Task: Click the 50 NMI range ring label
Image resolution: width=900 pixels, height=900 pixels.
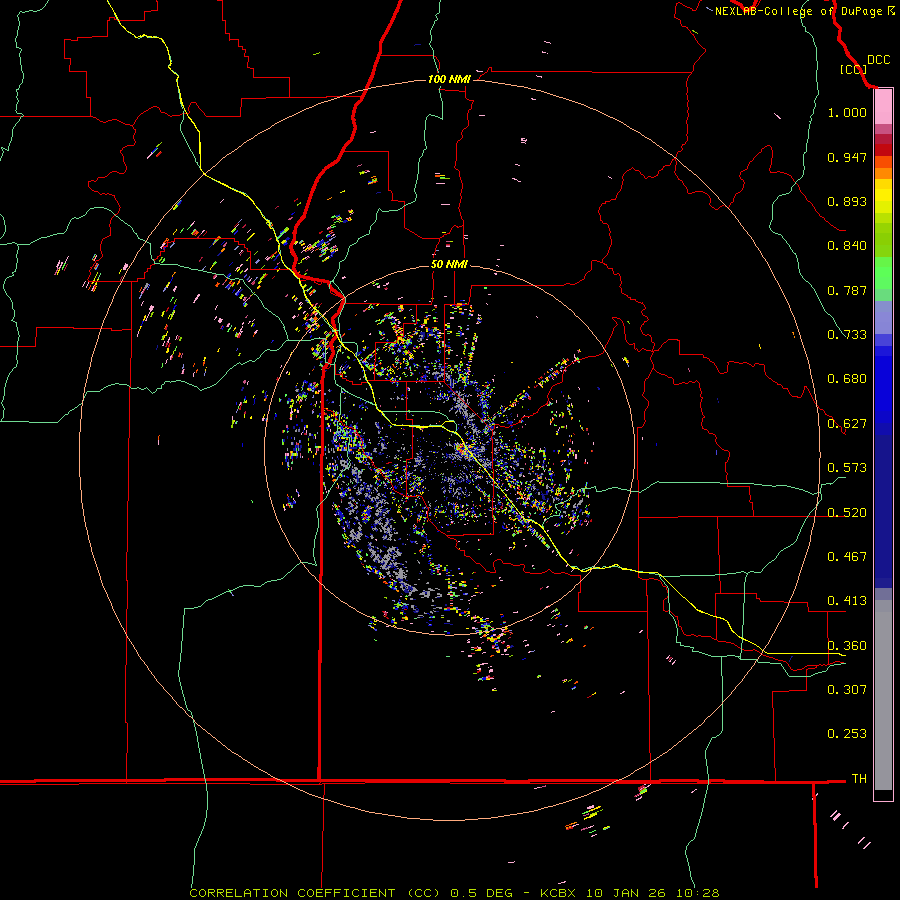Action: 449,264
